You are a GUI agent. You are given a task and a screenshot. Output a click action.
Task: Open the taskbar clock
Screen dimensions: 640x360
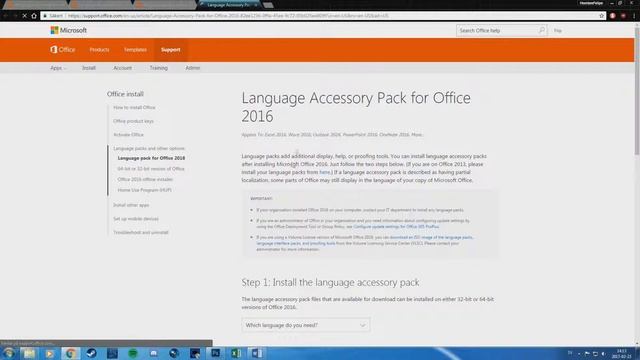click(622, 353)
